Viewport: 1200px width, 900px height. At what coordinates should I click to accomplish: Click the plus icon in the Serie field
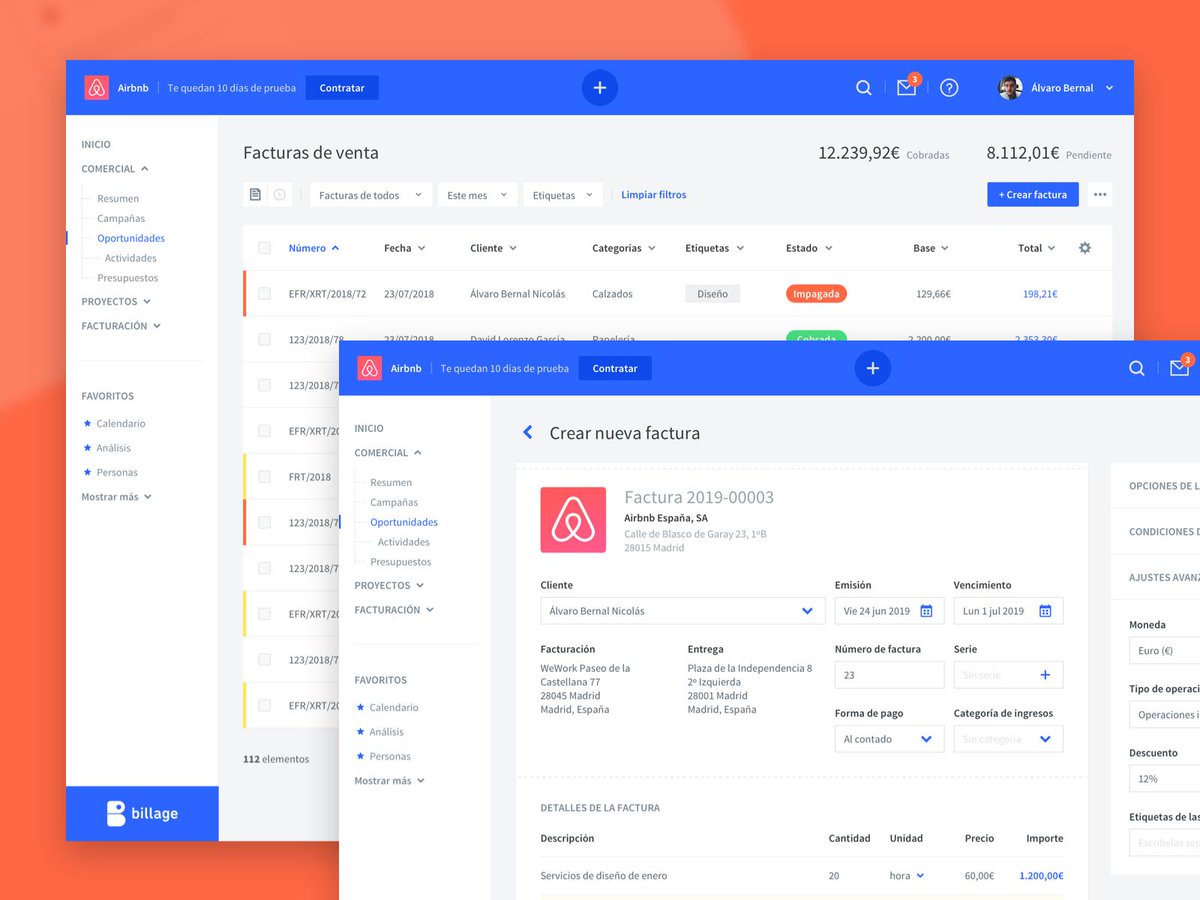coord(1045,675)
